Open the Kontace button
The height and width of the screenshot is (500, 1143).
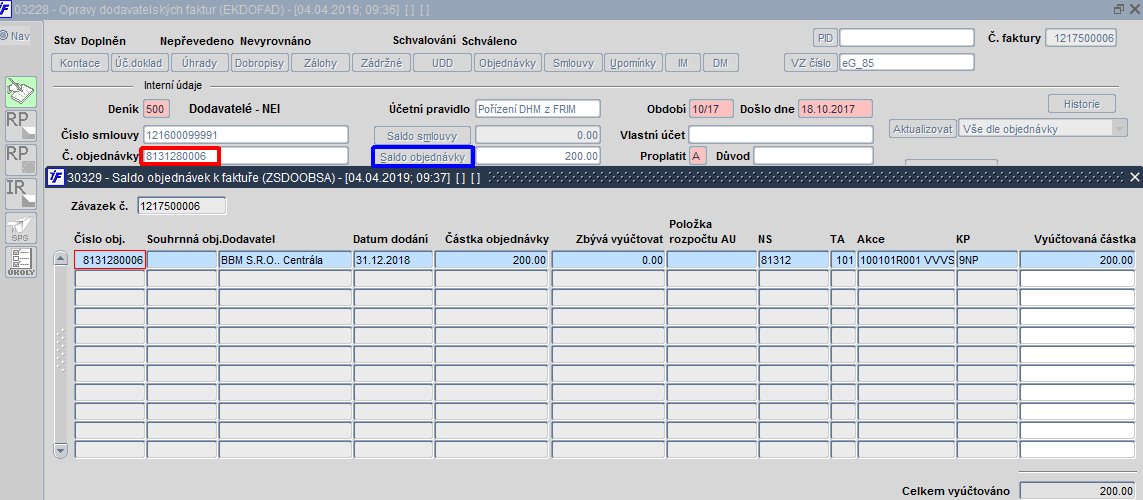(80, 63)
